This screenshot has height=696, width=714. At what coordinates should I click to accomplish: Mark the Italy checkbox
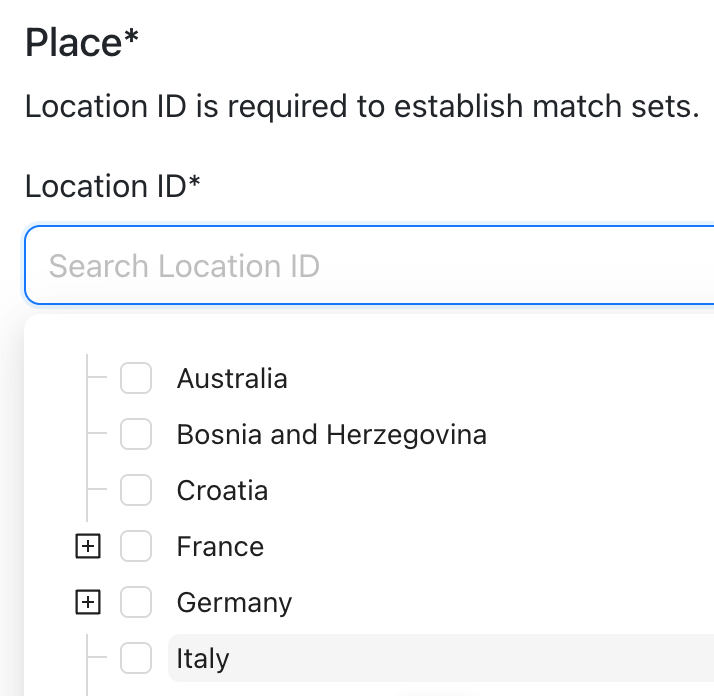pos(136,658)
